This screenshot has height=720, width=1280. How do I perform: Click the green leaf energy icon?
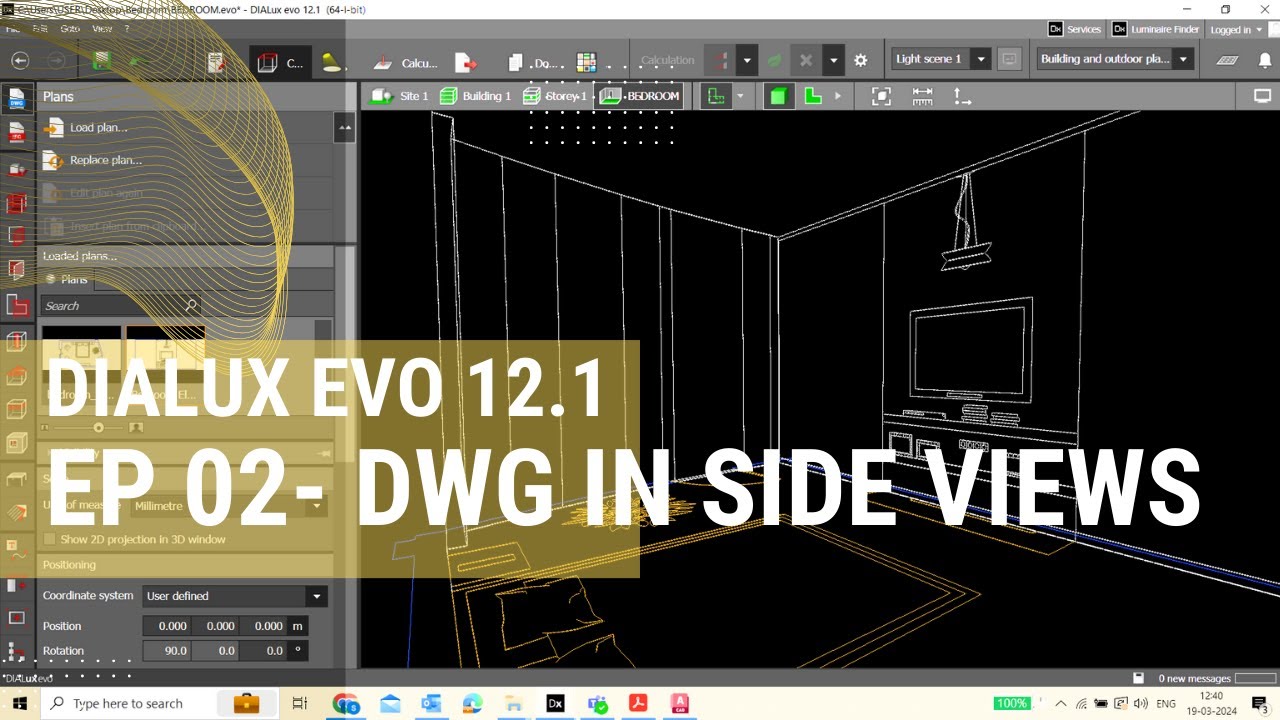(x=774, y=61)
